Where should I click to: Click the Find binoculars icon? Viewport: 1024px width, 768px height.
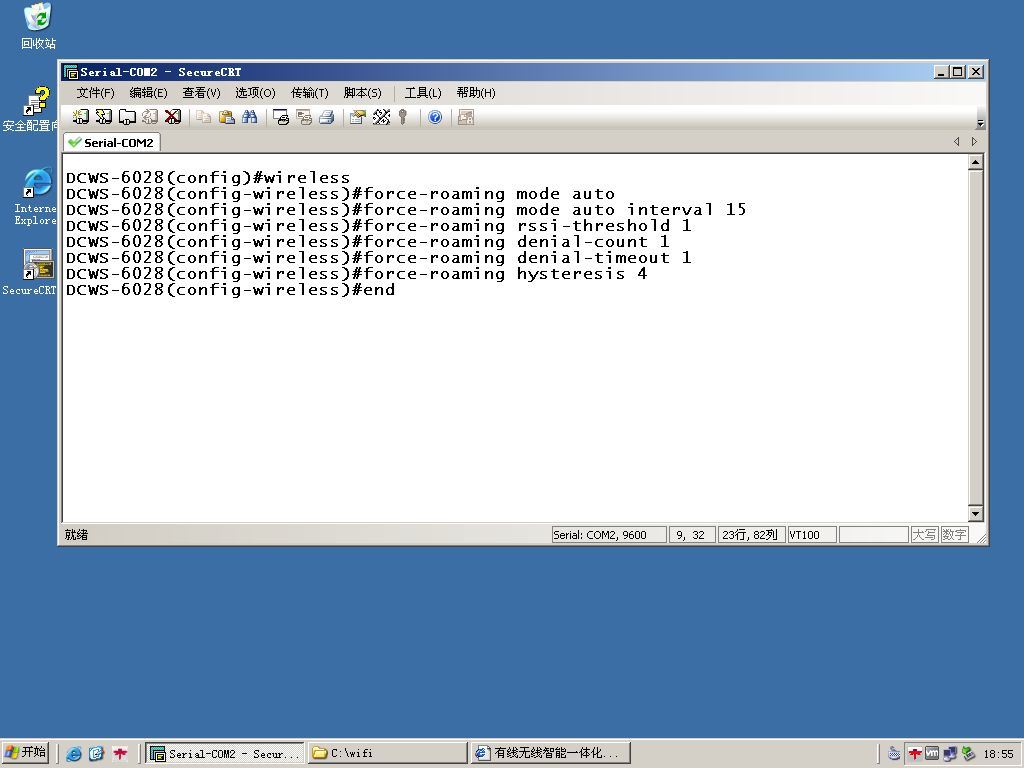(x=249, y=117)
